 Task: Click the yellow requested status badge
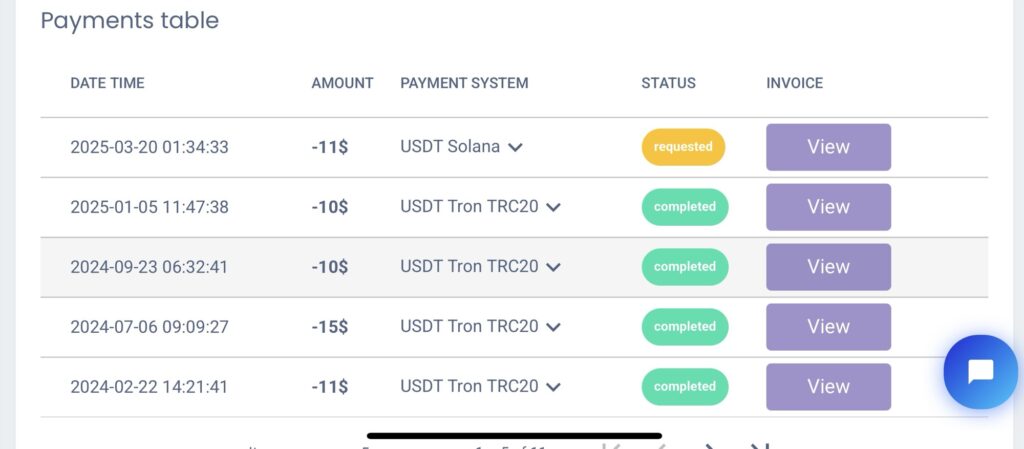point(683,147)
